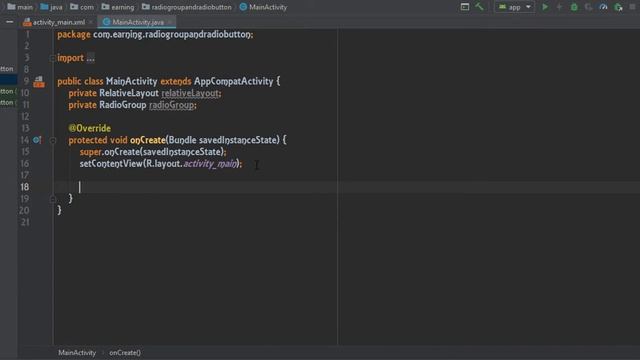Click the run with coverage icon
This screenshot has width=640, height=360.
point(588,7)
